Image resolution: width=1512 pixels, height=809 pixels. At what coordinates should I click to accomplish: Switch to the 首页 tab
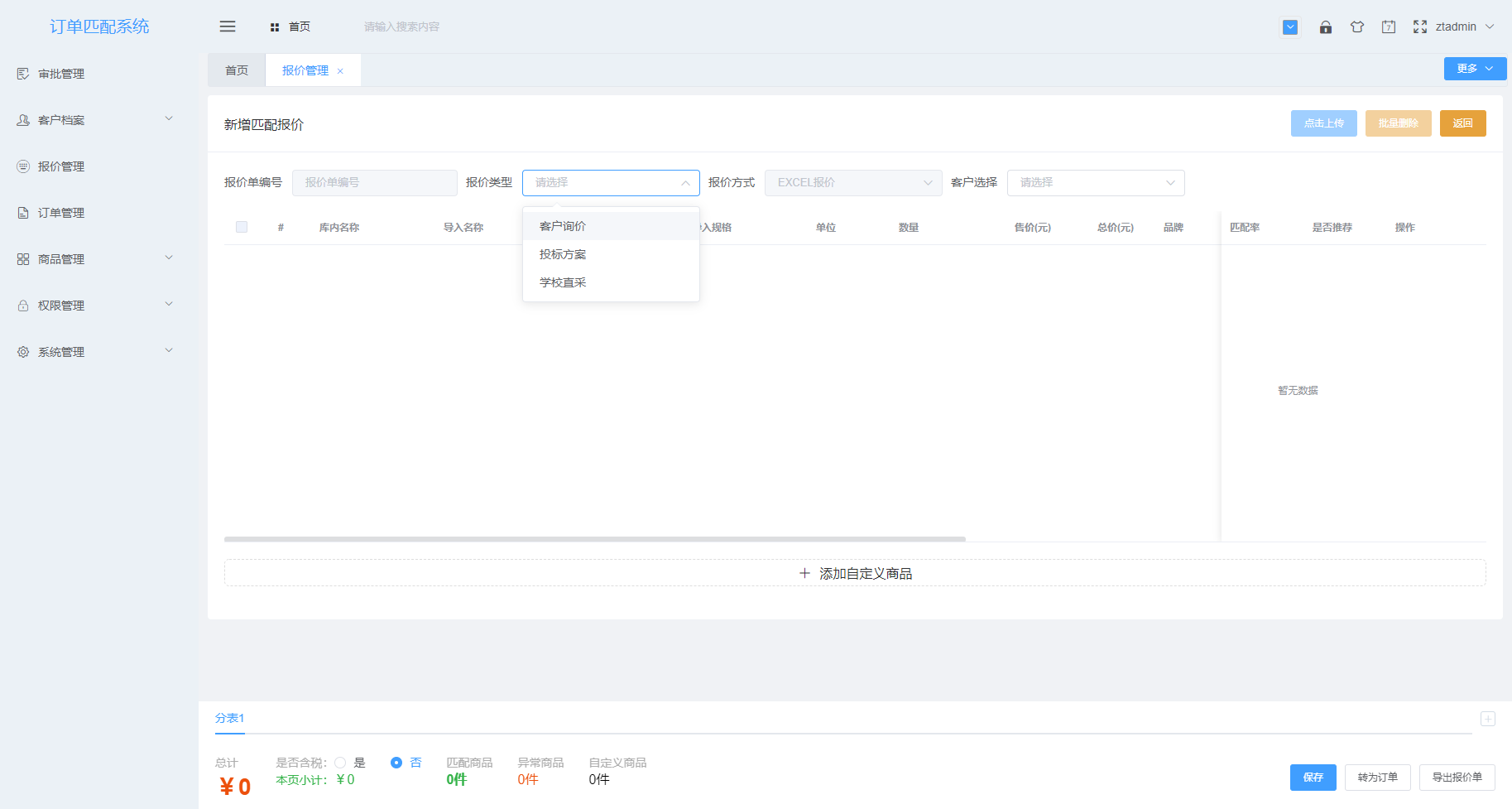[x=237, y=70]
